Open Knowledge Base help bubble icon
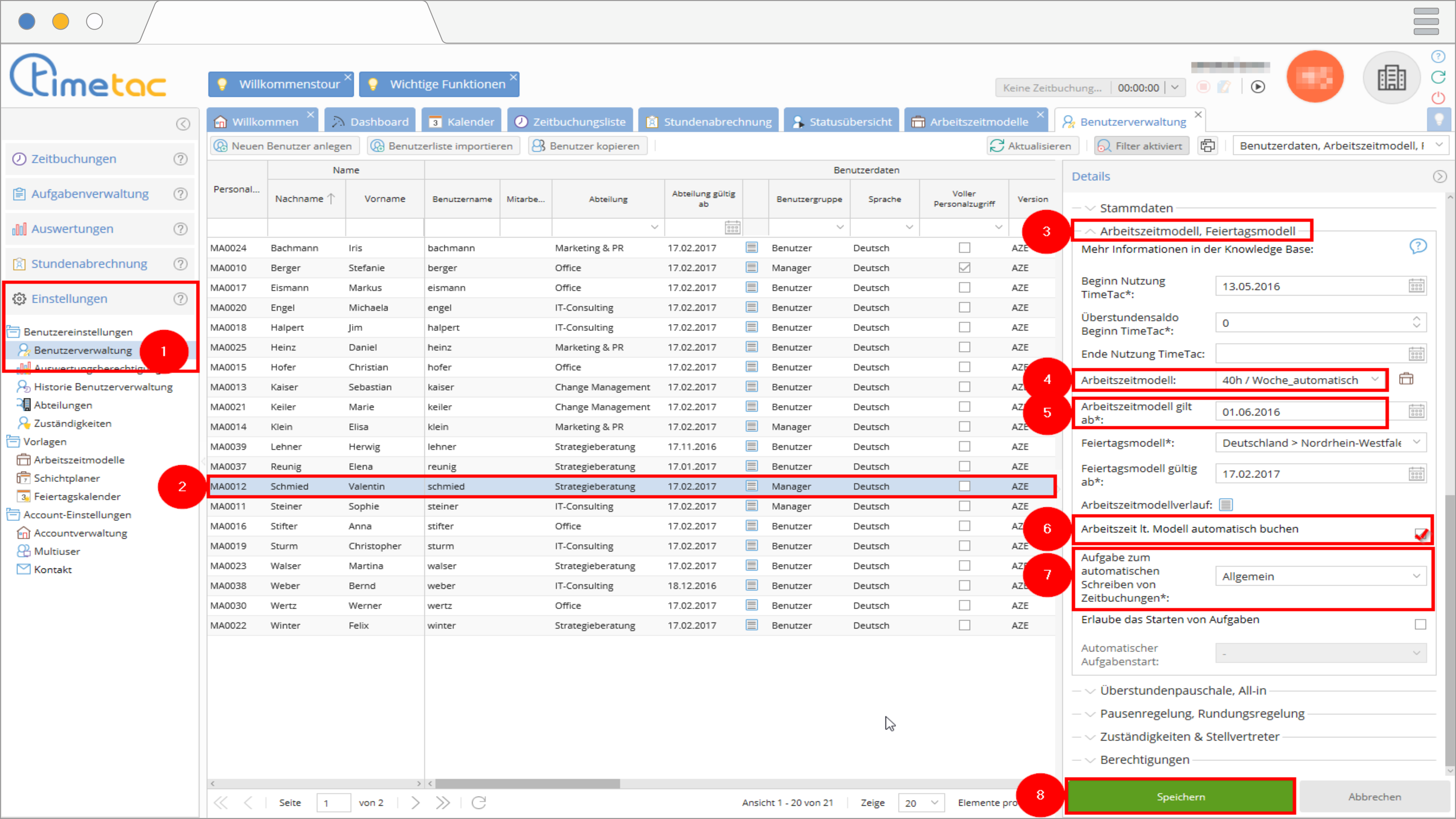Screen dimensions: 1456x819 [1418, 246]
